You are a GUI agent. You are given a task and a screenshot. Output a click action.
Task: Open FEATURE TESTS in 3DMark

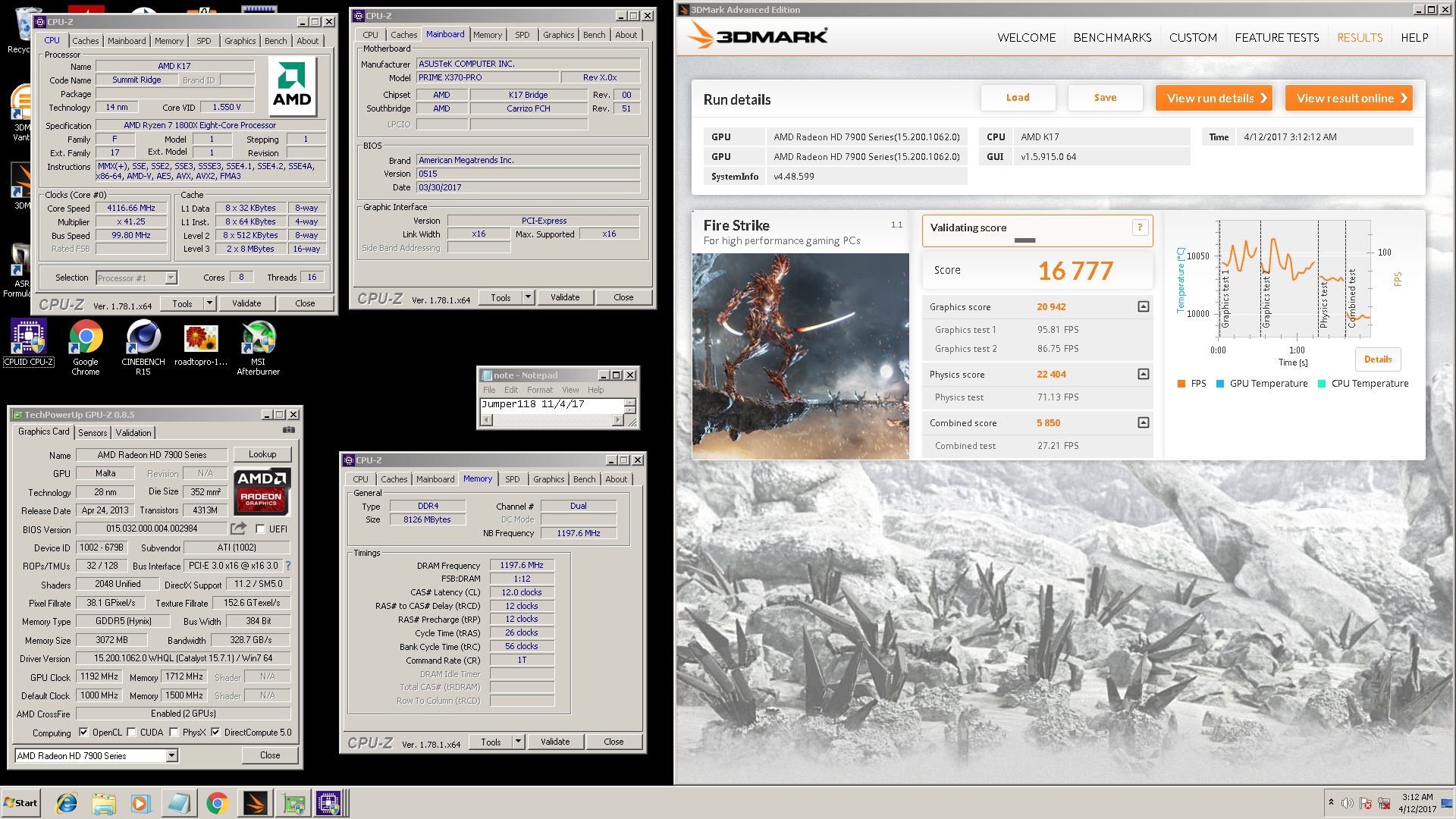(x=1276, y=37)
